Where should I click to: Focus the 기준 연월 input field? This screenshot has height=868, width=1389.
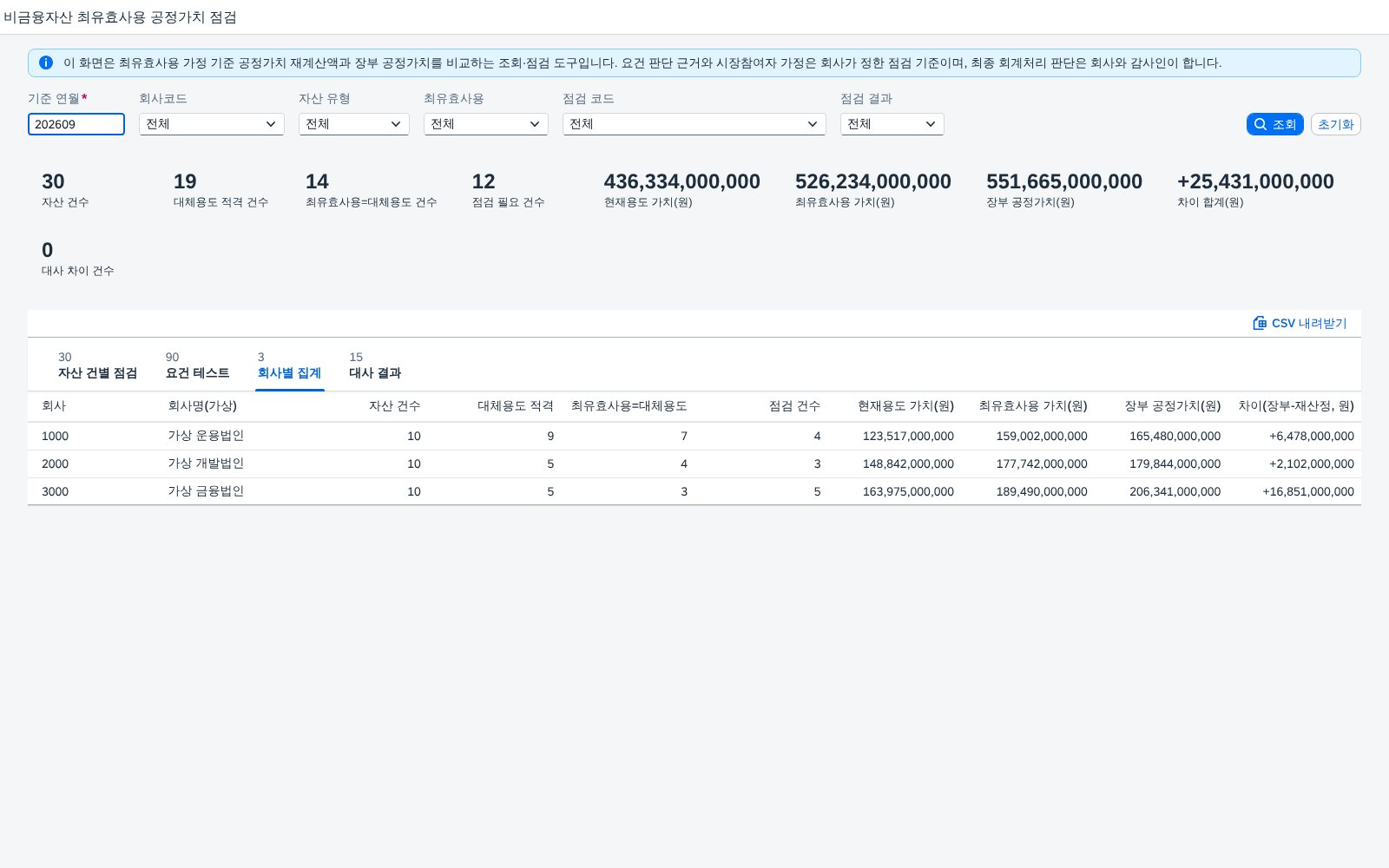pyautogui.click(x=76, y=124)
